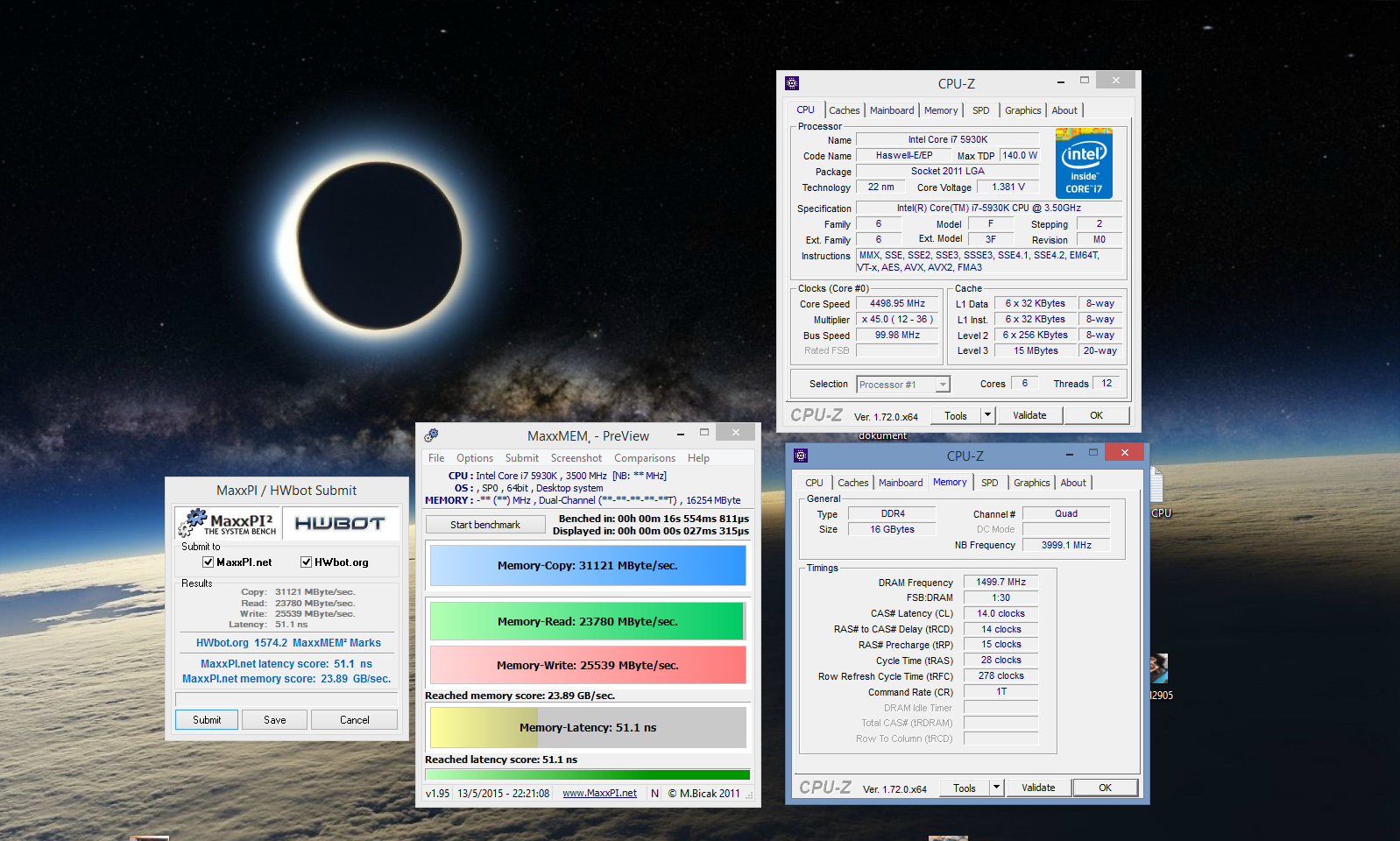Click the Memory-Latency 51.1 ns bar
The width and height of the screenshot is (1400, 841).
tap(588, 727)
